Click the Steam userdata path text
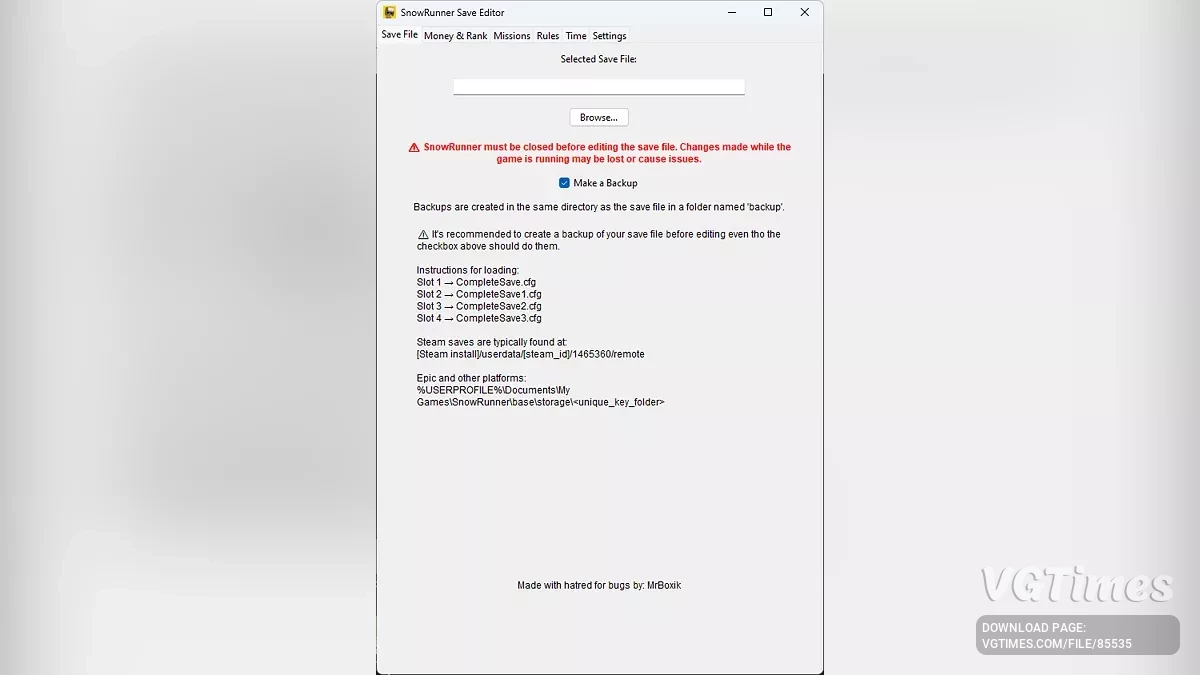The height and width of the screenshot is (675, 1200). tap(531, 354)
